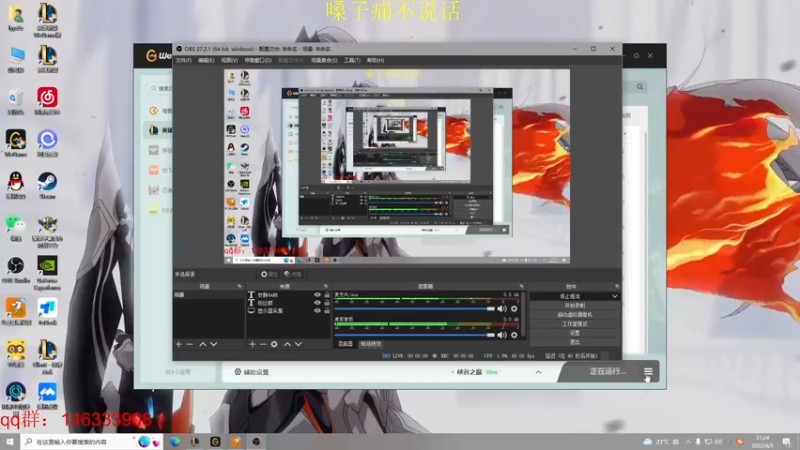Toggle visibility eye of first text source
Screen dimensions: 800x450
point(317,295)
